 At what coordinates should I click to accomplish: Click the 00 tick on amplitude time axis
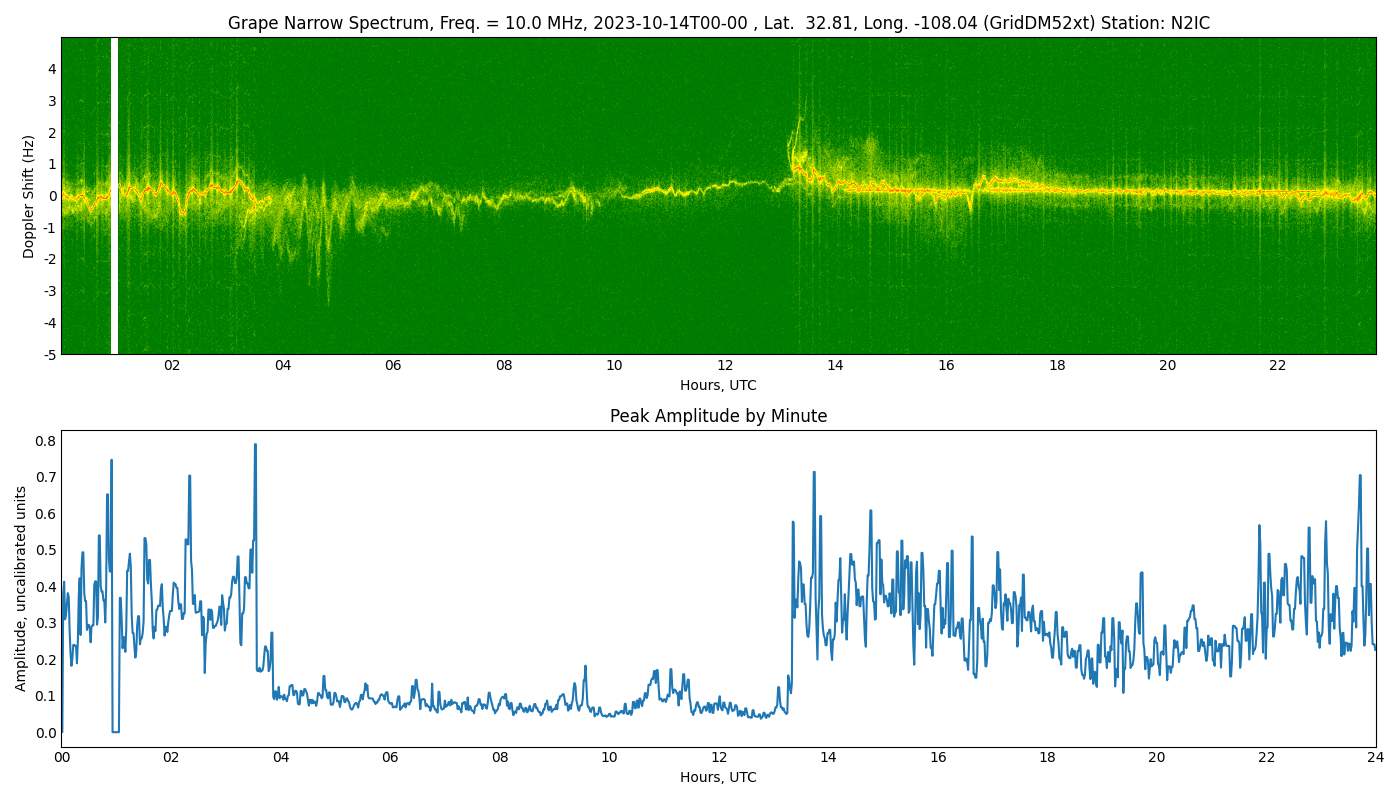[62, 758]
